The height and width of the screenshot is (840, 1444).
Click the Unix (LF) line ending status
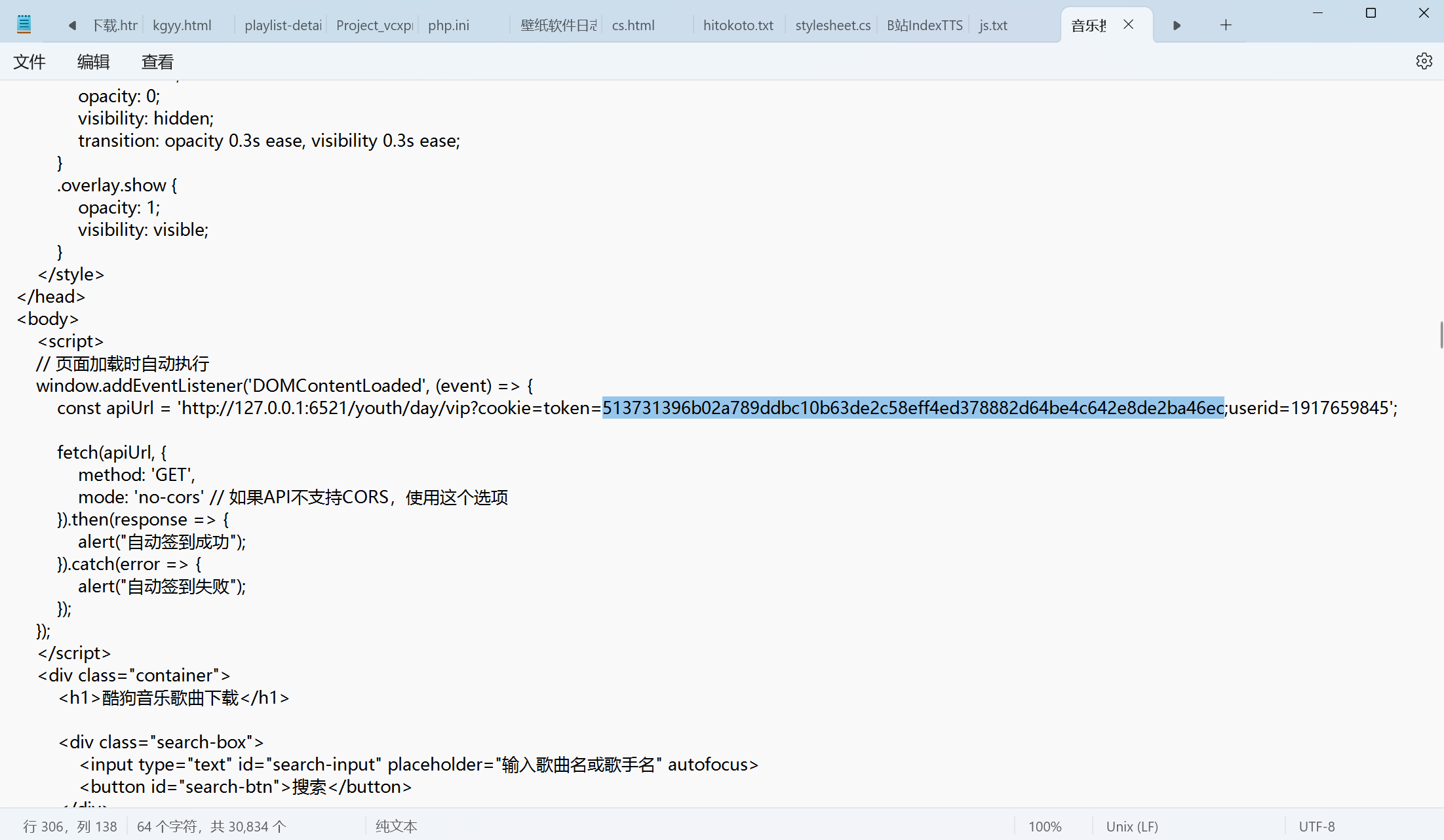(x=1132, y=827)
